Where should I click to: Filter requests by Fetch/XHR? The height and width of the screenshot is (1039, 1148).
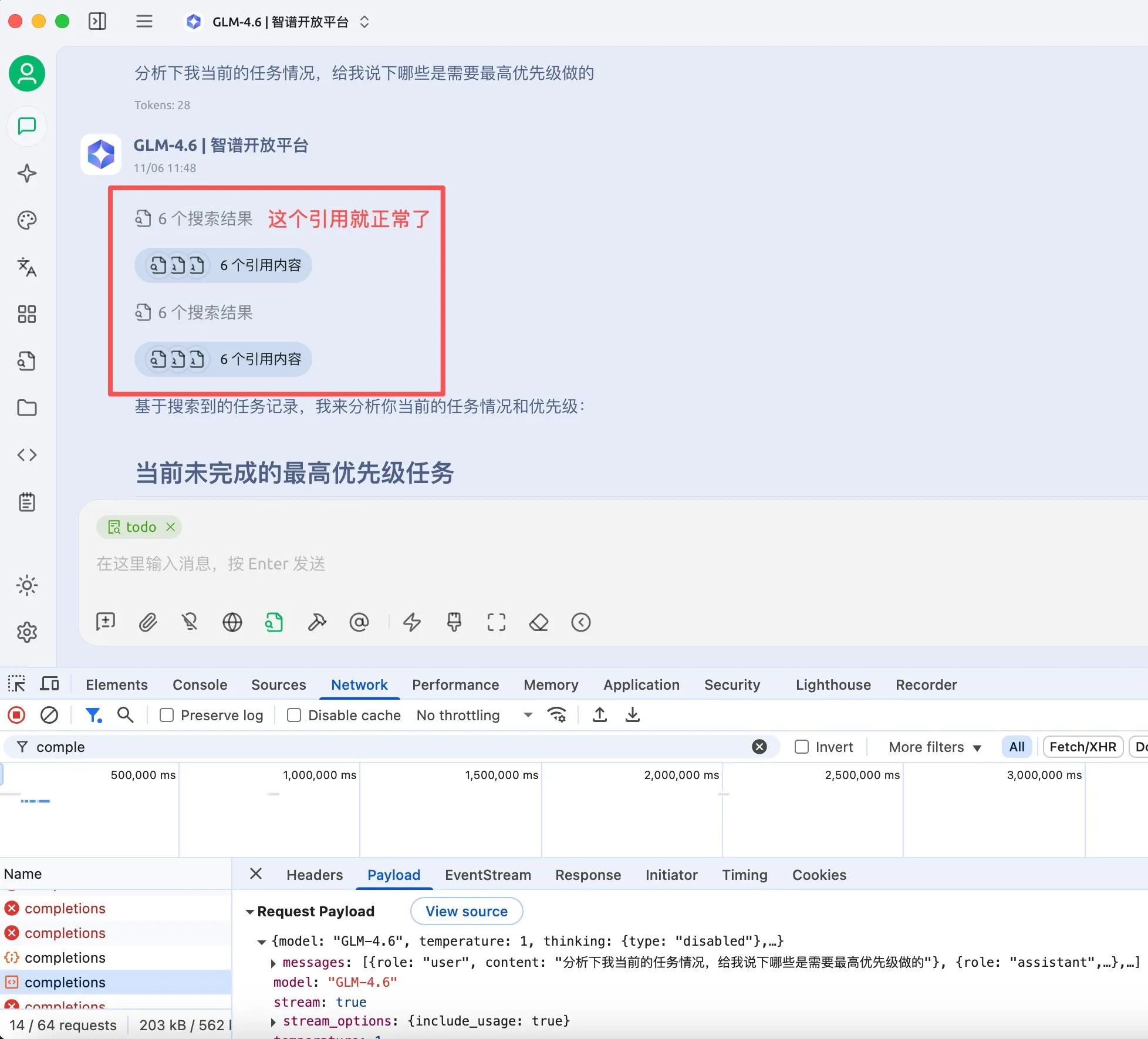click(x=1083, y=747)
